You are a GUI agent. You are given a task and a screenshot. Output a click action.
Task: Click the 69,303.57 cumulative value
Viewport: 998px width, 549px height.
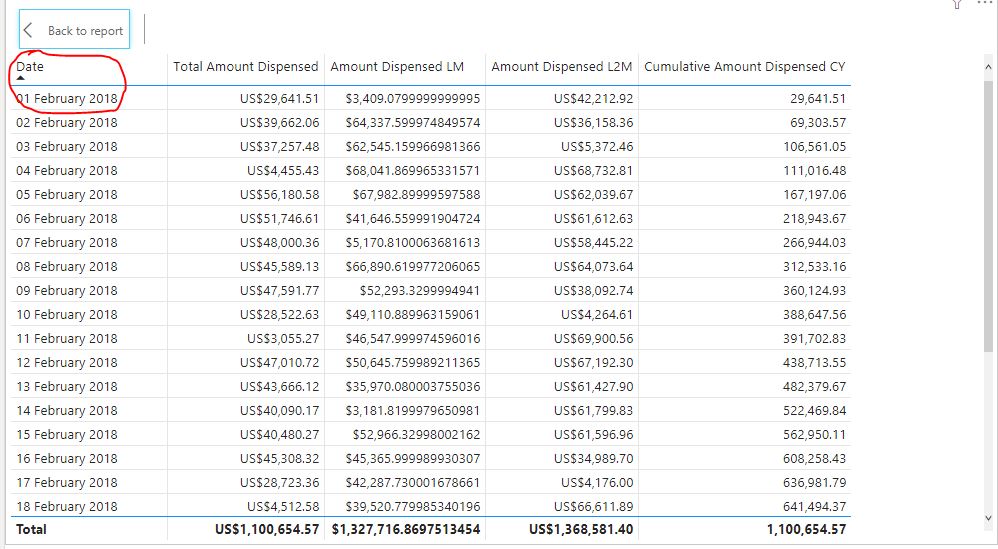pyautogui.click(x=818, y=122)
